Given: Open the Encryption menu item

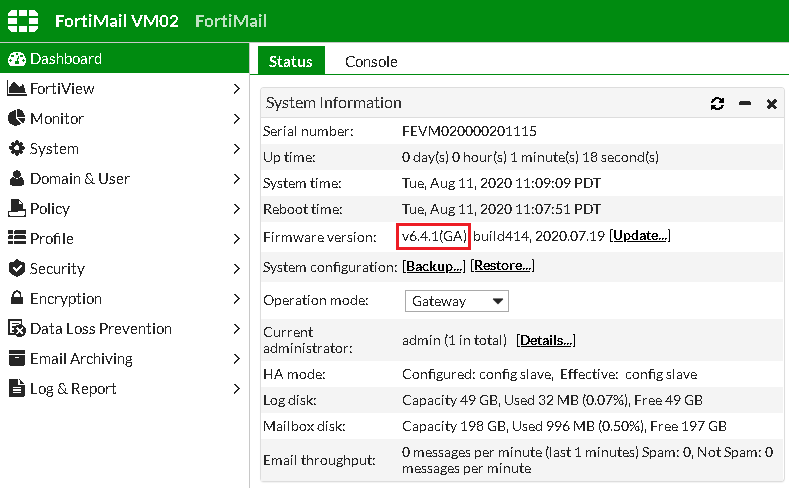Looking at the screenshot, I should pyautogui.click(x=124, y=299).
